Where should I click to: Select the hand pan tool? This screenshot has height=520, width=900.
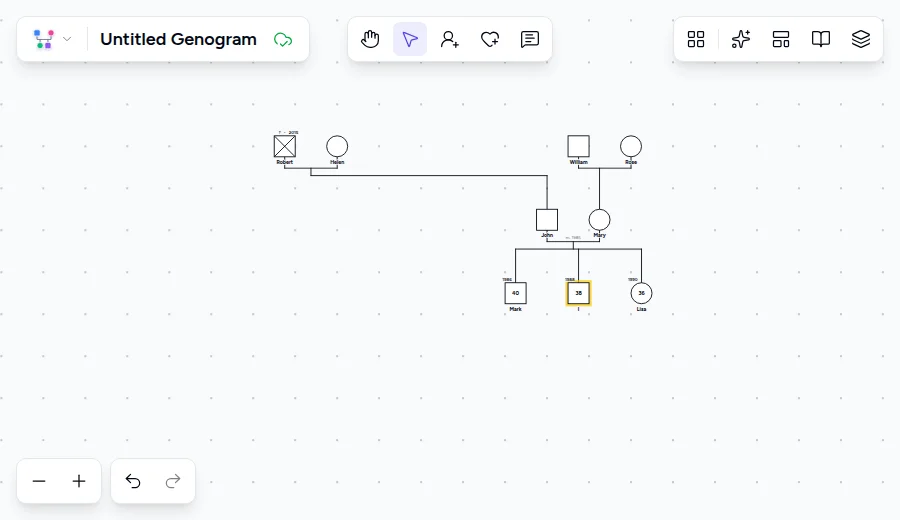(370, 39)
